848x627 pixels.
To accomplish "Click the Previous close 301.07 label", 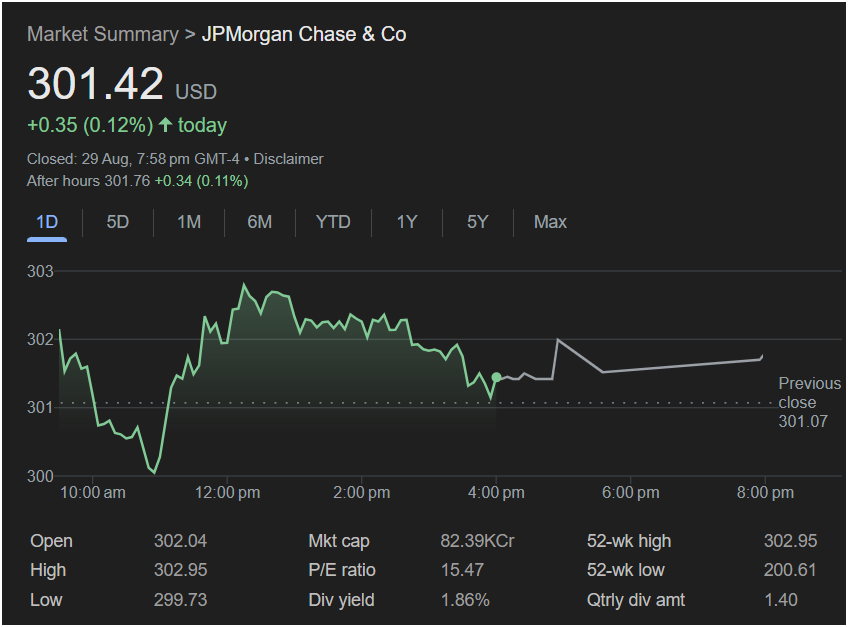I will click(x=810, y=402).
